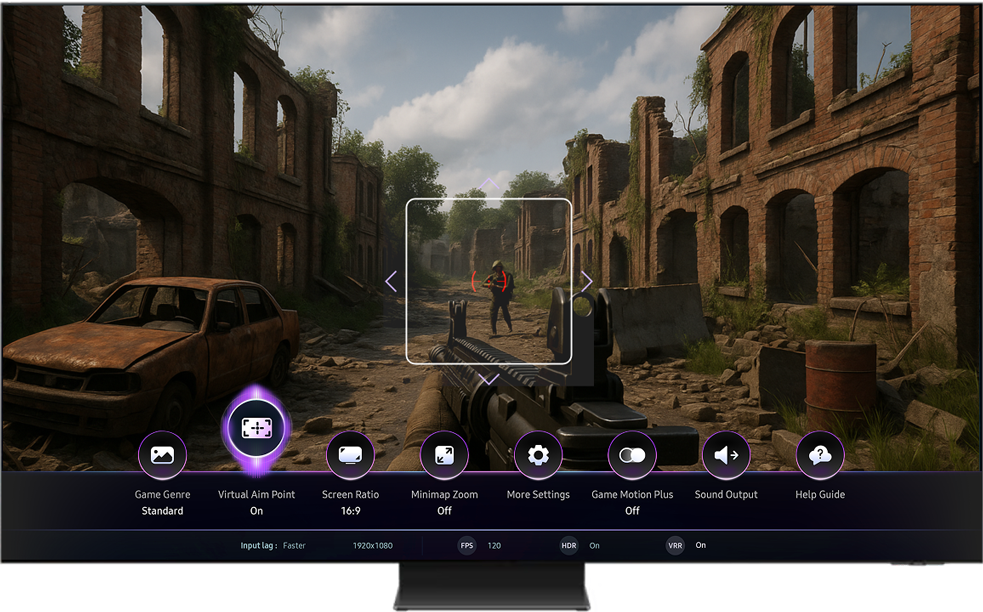Click the left chevron to change aim point style

[390, 281]
